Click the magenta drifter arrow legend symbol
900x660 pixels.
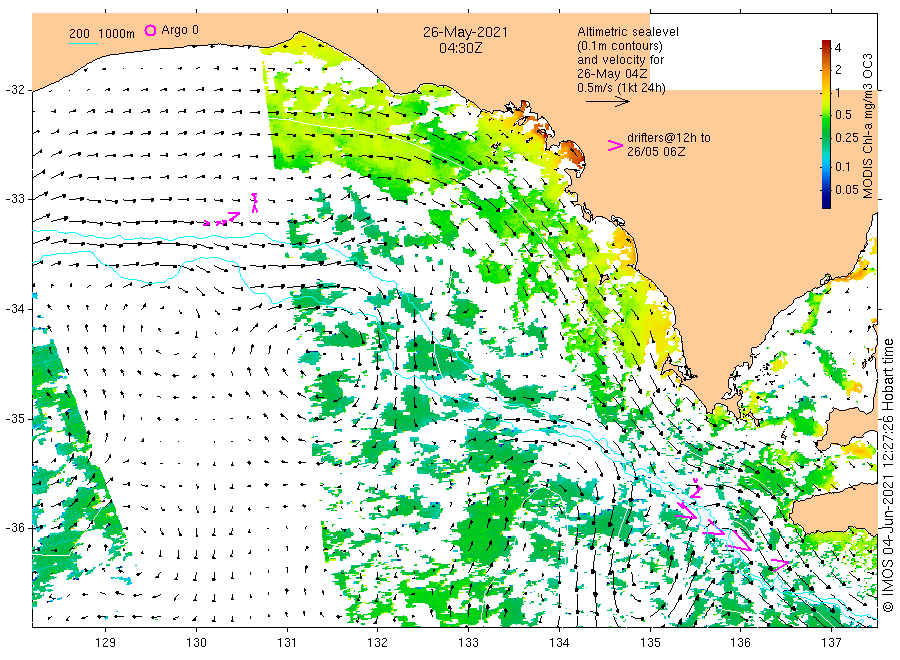615,146
